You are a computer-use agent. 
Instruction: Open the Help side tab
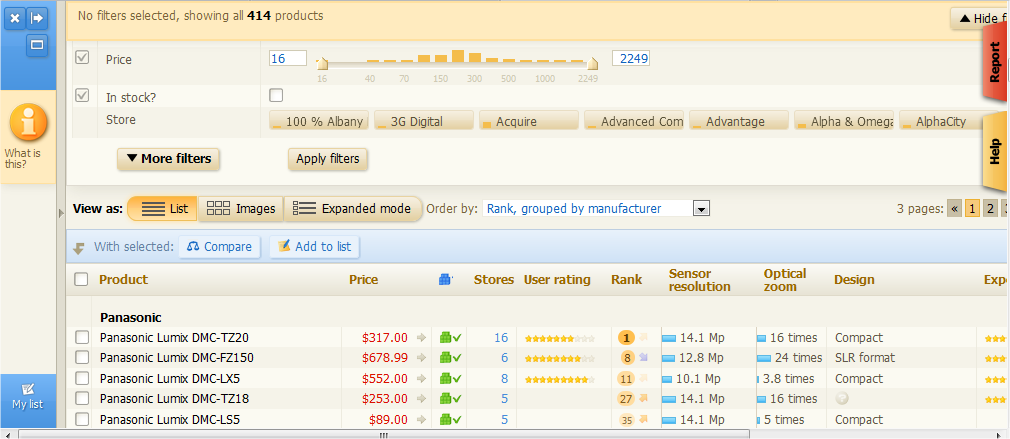pyautogui.click(x=996, y=151)
